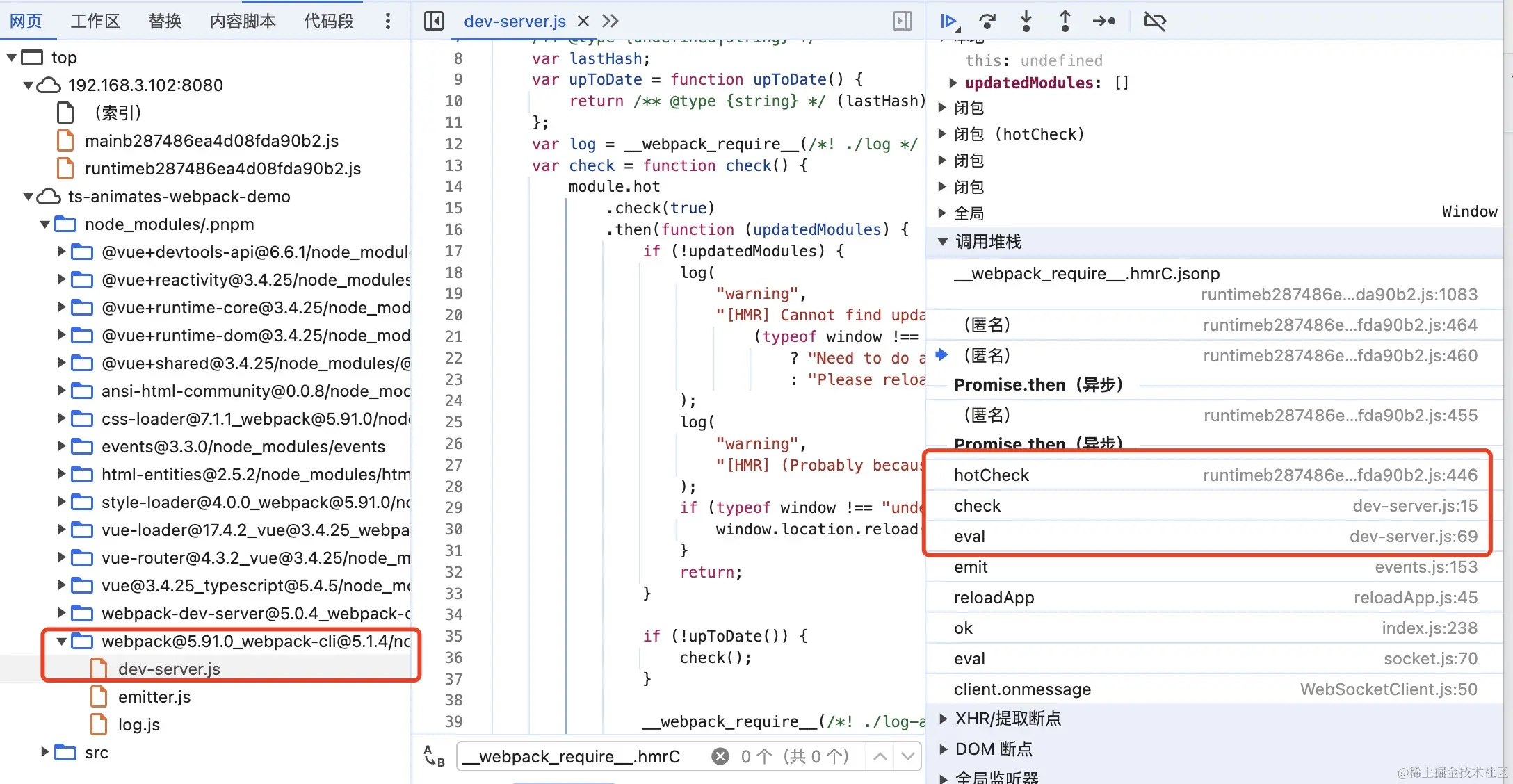This screenshot has width=1513, height=784.
Task: Click the single step icon
Action: pos(1104,21)
